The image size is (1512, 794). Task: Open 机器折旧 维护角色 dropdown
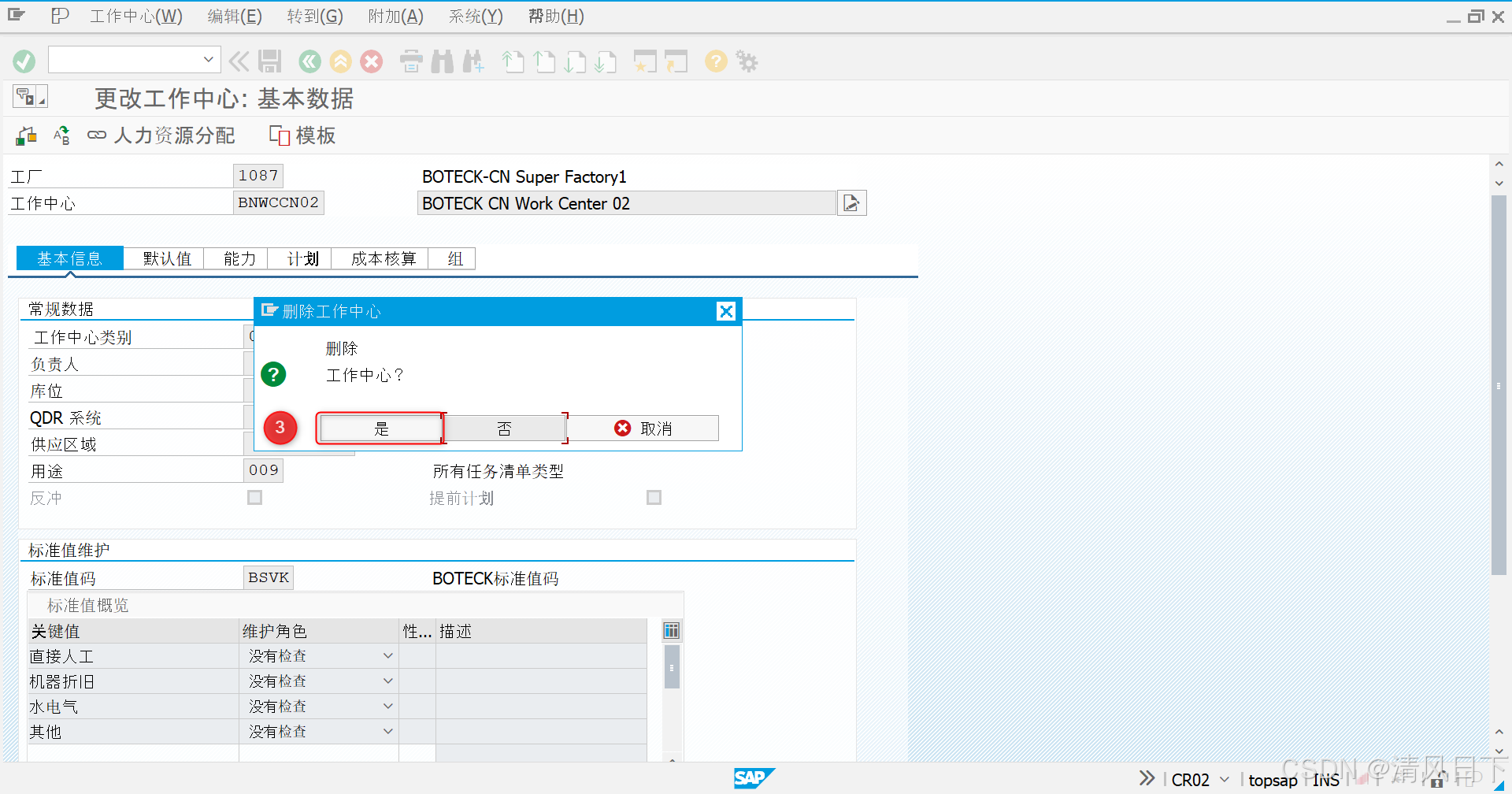pyautogui.click(x=387, y=681)
